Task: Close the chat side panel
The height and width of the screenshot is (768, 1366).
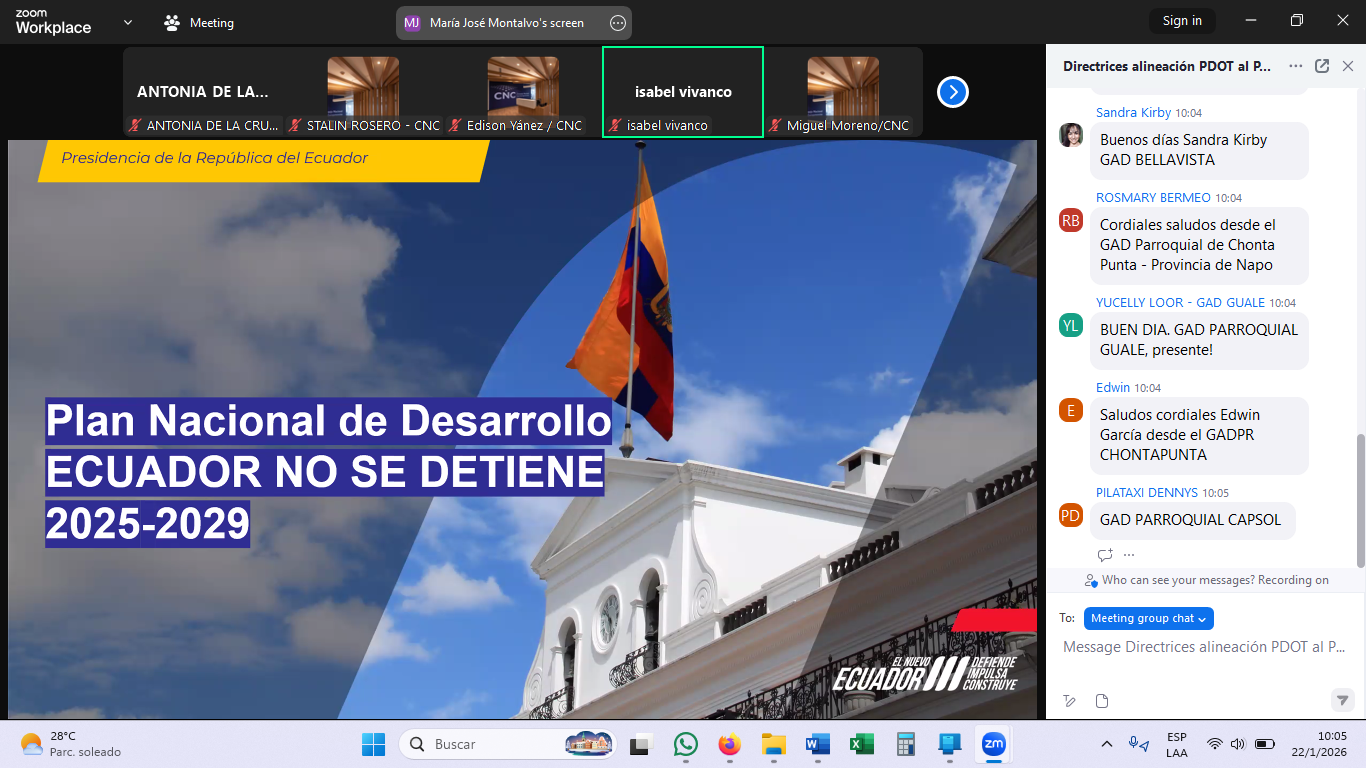Action: (x=1348, y=66)
